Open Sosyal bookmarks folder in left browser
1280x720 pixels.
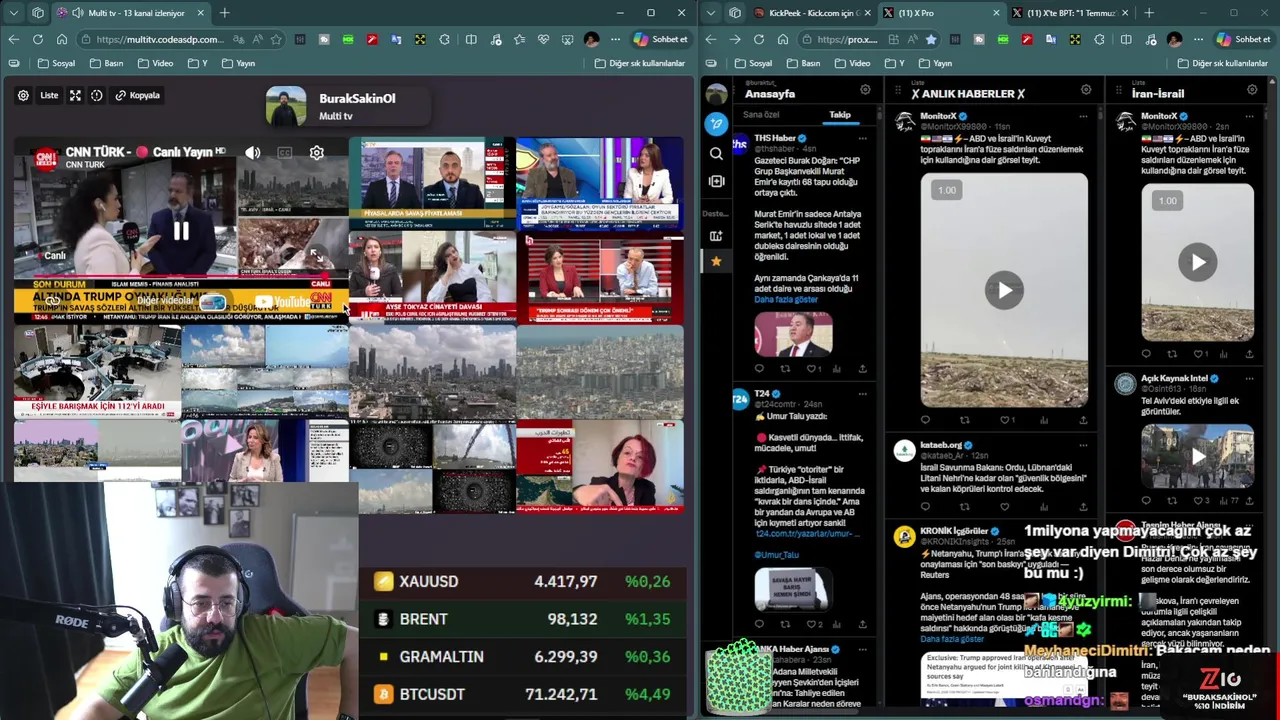(x=56, y=63)
